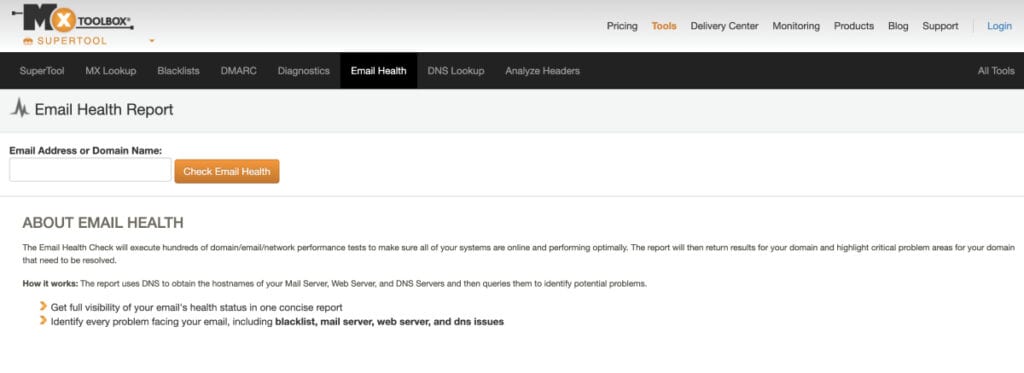Switch to the SuperTool tab
Image resolution: width=1024 pixels, height=373 pixels.
(42, 71)
